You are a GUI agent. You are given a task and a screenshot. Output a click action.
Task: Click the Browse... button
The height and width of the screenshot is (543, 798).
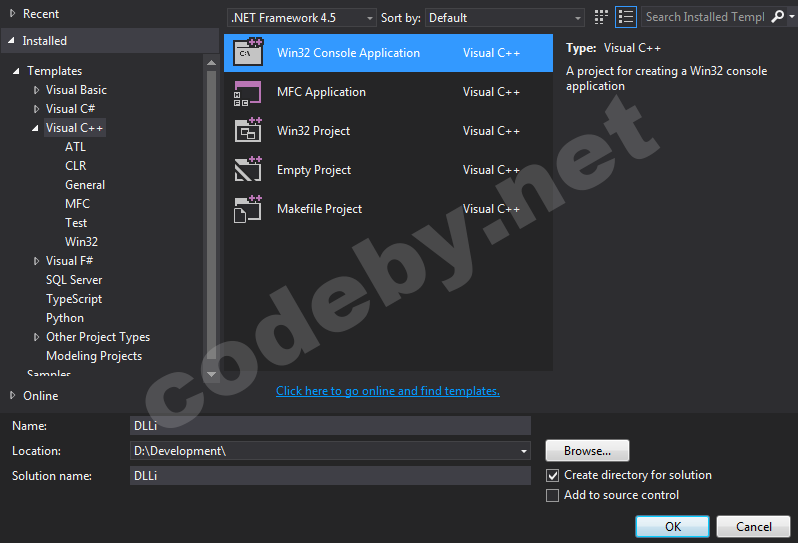pos(587,451)
